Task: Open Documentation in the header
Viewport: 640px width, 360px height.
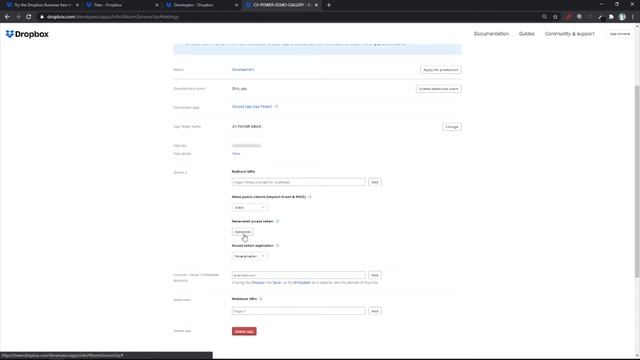Action: coord(491,34)
